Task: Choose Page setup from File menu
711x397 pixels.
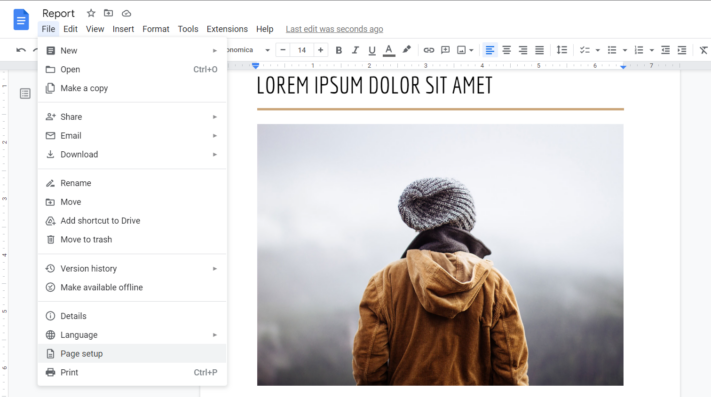Action: click(x=132, y=353)
